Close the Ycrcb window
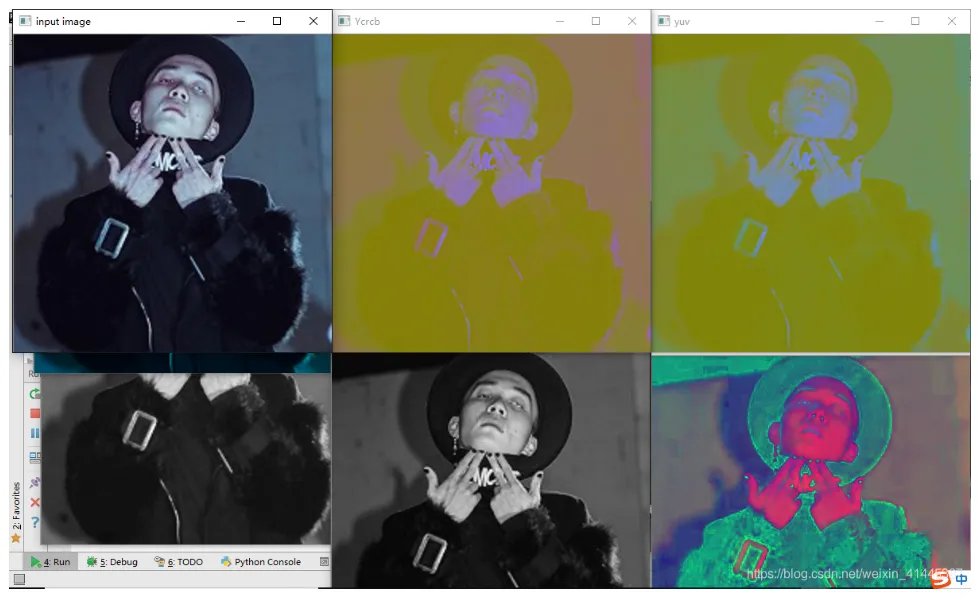Viewport: 980px width, 607px height. coord(632,21)
